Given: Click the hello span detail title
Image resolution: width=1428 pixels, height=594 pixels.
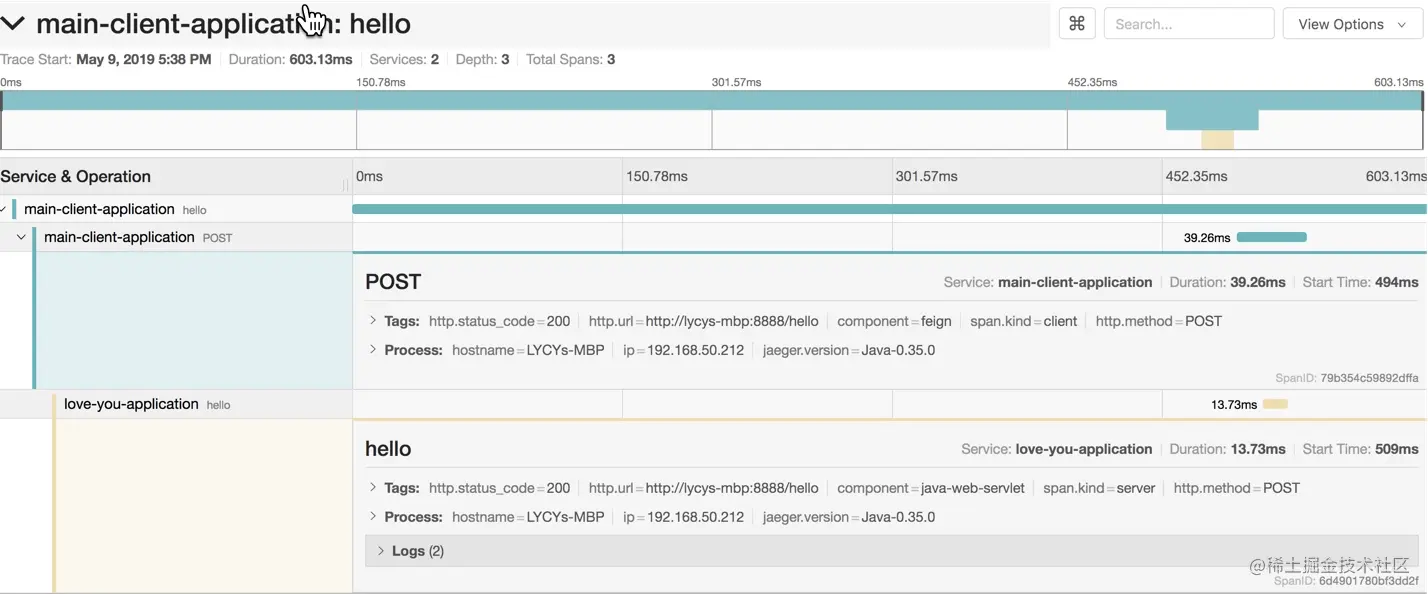Looking at the screenshot, I should click(x=388, y=449).
